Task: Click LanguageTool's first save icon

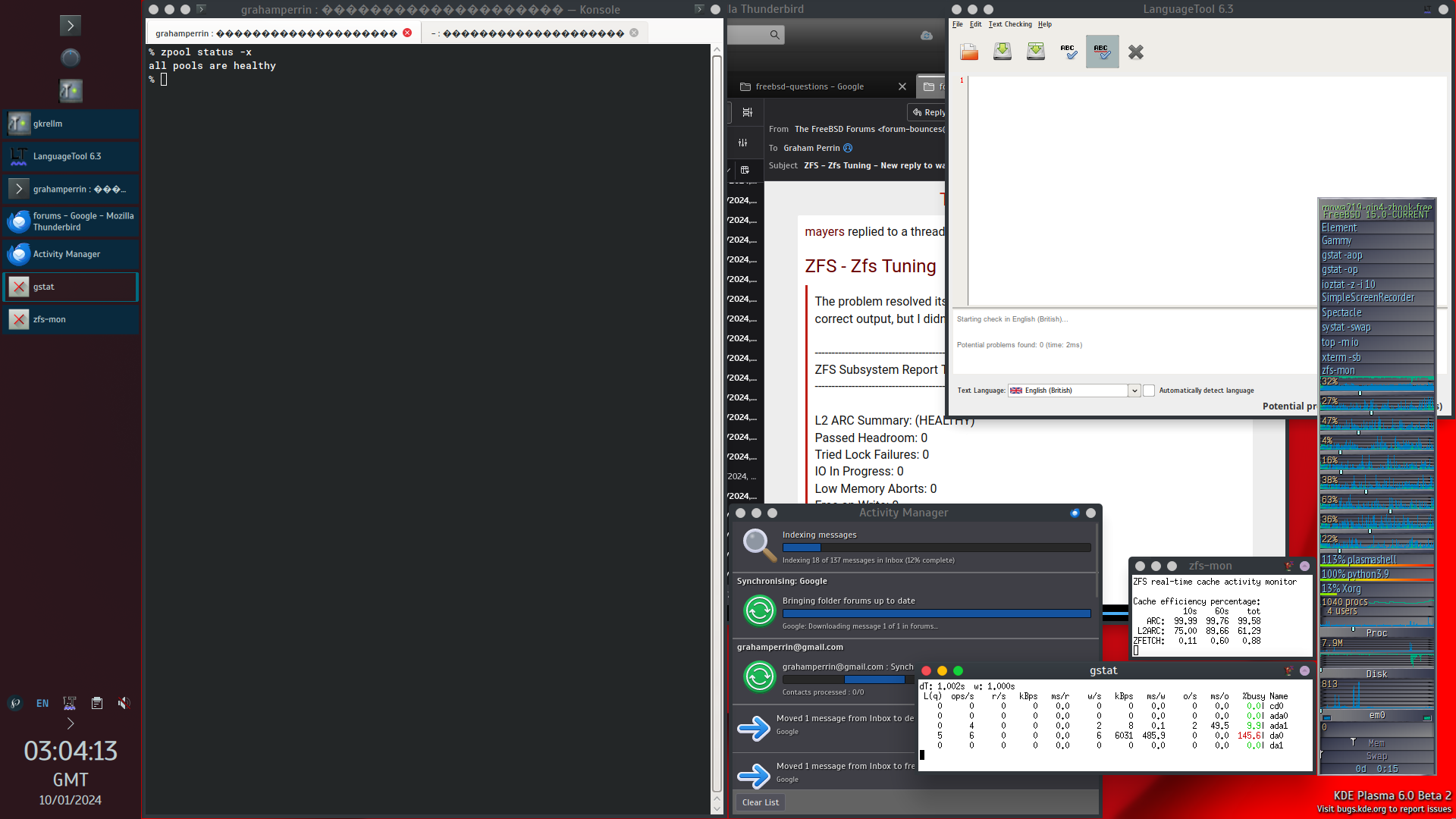Action: pos(1003,52)
